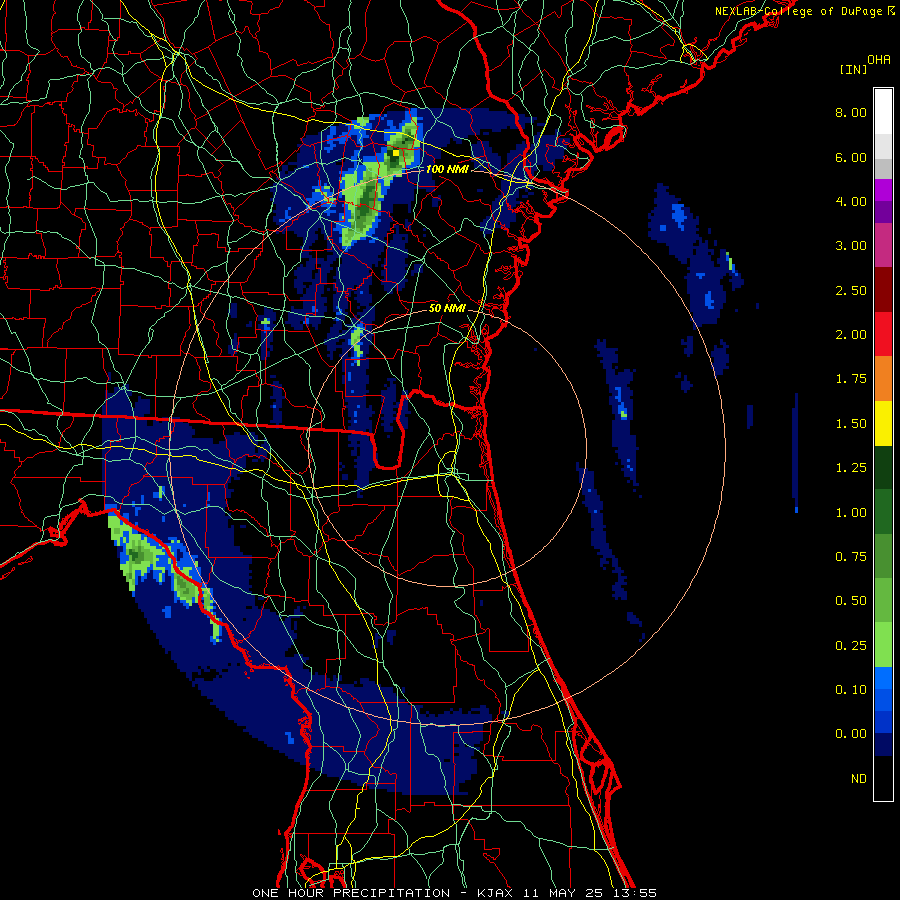Click the 100 NMI range ring label
The height and width of the screenshot is (900, 900).
(447, 169)
